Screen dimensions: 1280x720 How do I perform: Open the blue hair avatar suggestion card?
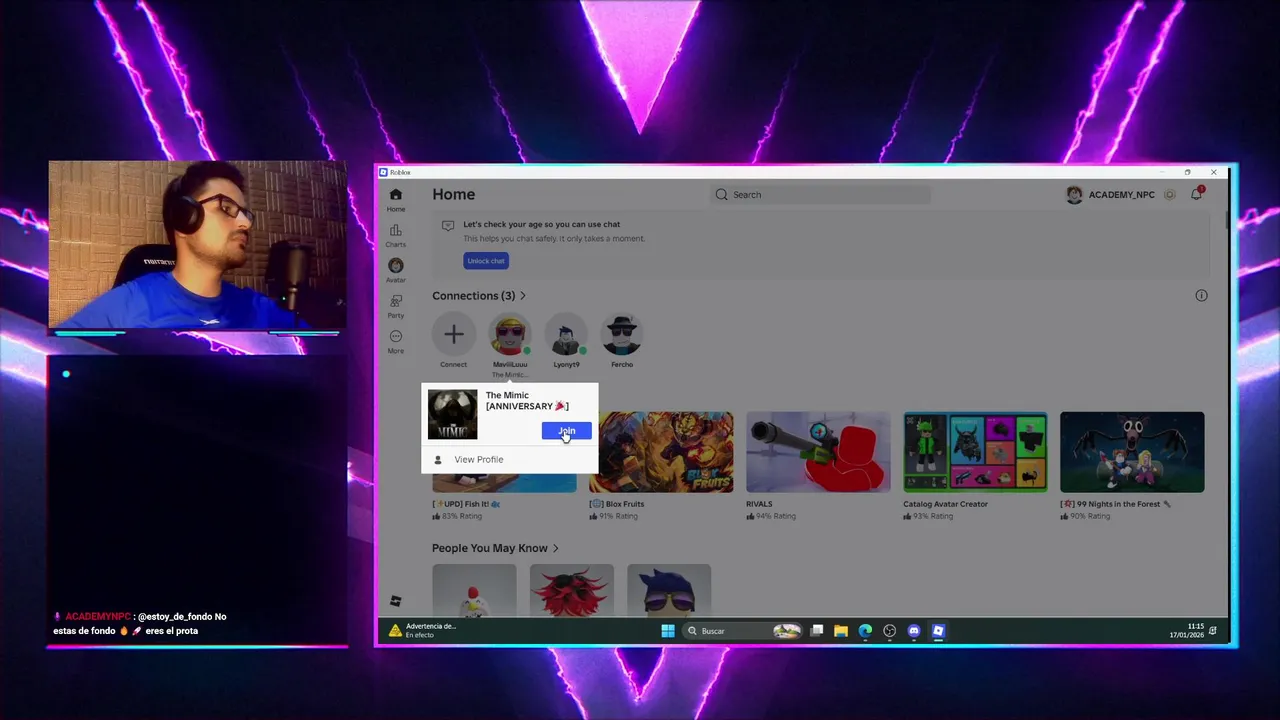click(669, 590)
